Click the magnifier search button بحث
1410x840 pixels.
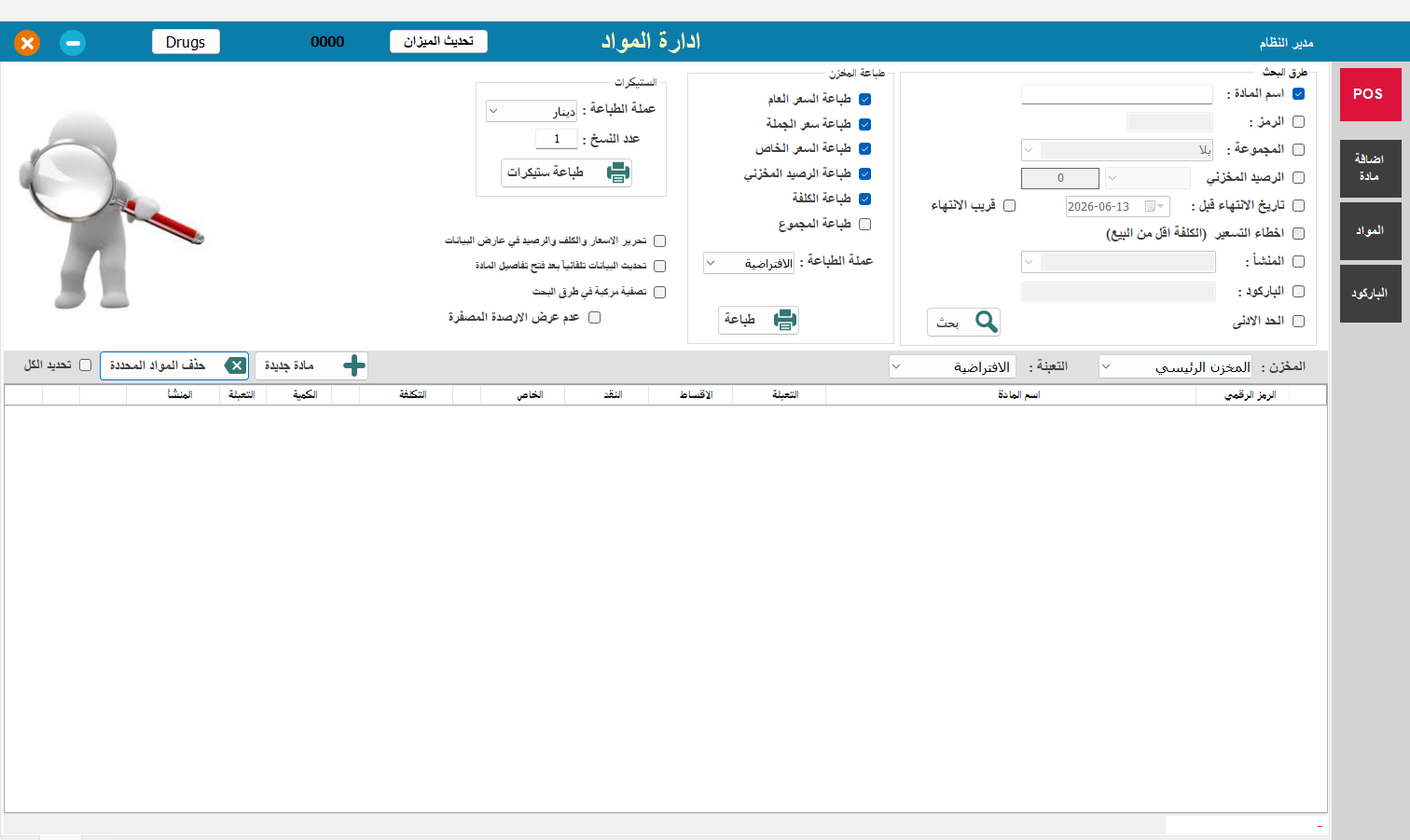coord(963,322)
